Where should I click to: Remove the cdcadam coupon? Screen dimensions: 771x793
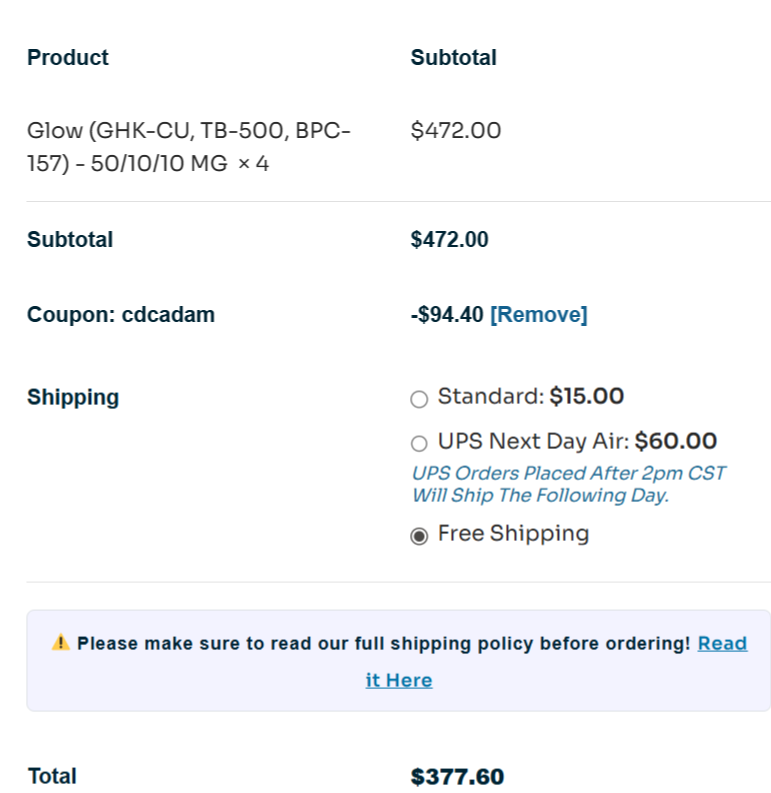(539, 315)
